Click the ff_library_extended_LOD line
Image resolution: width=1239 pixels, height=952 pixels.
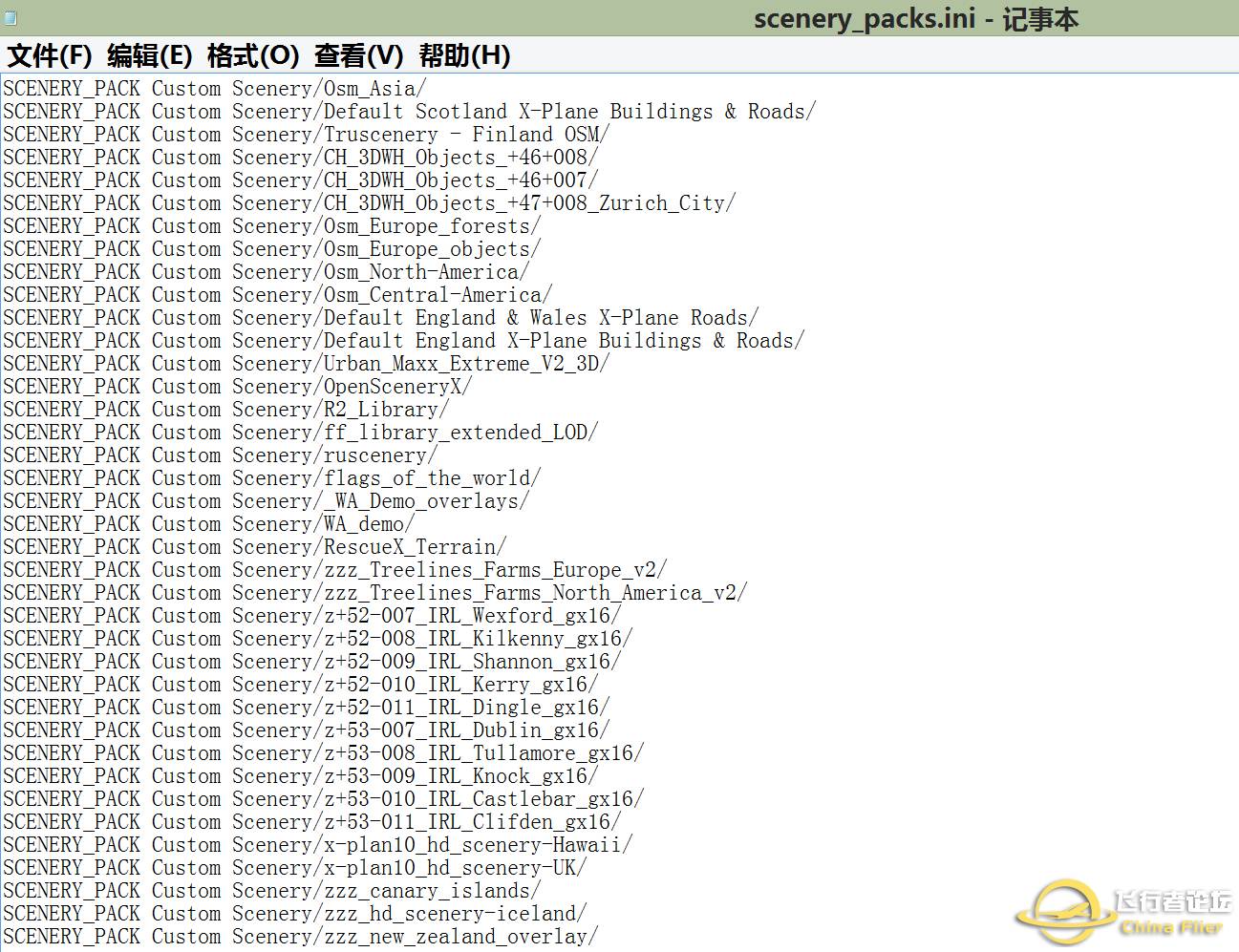click(x=300, y=433)
